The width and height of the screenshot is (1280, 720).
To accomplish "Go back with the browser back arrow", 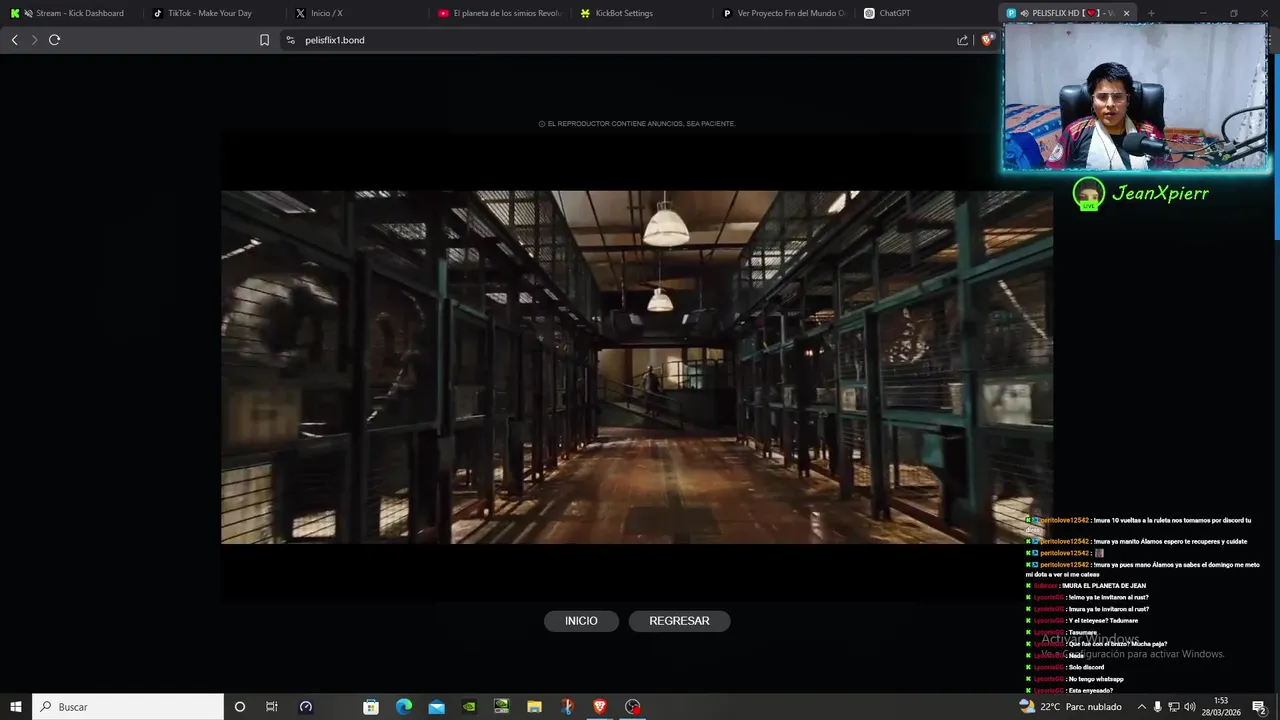I will pyautogui.click(x=14, y=40).
